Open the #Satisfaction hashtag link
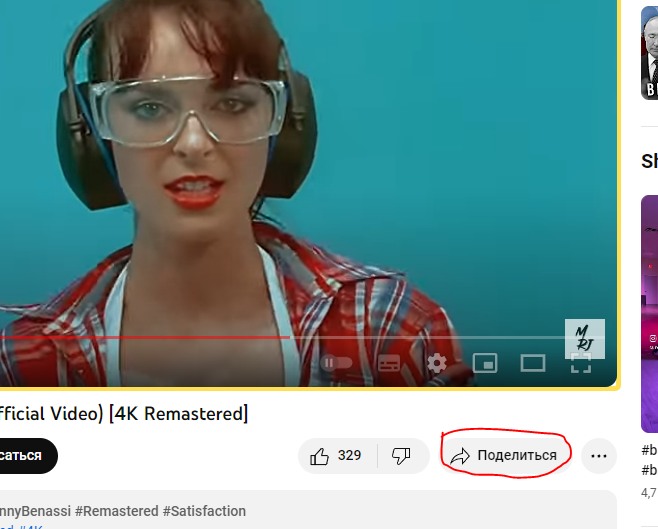 coord(204,511)
